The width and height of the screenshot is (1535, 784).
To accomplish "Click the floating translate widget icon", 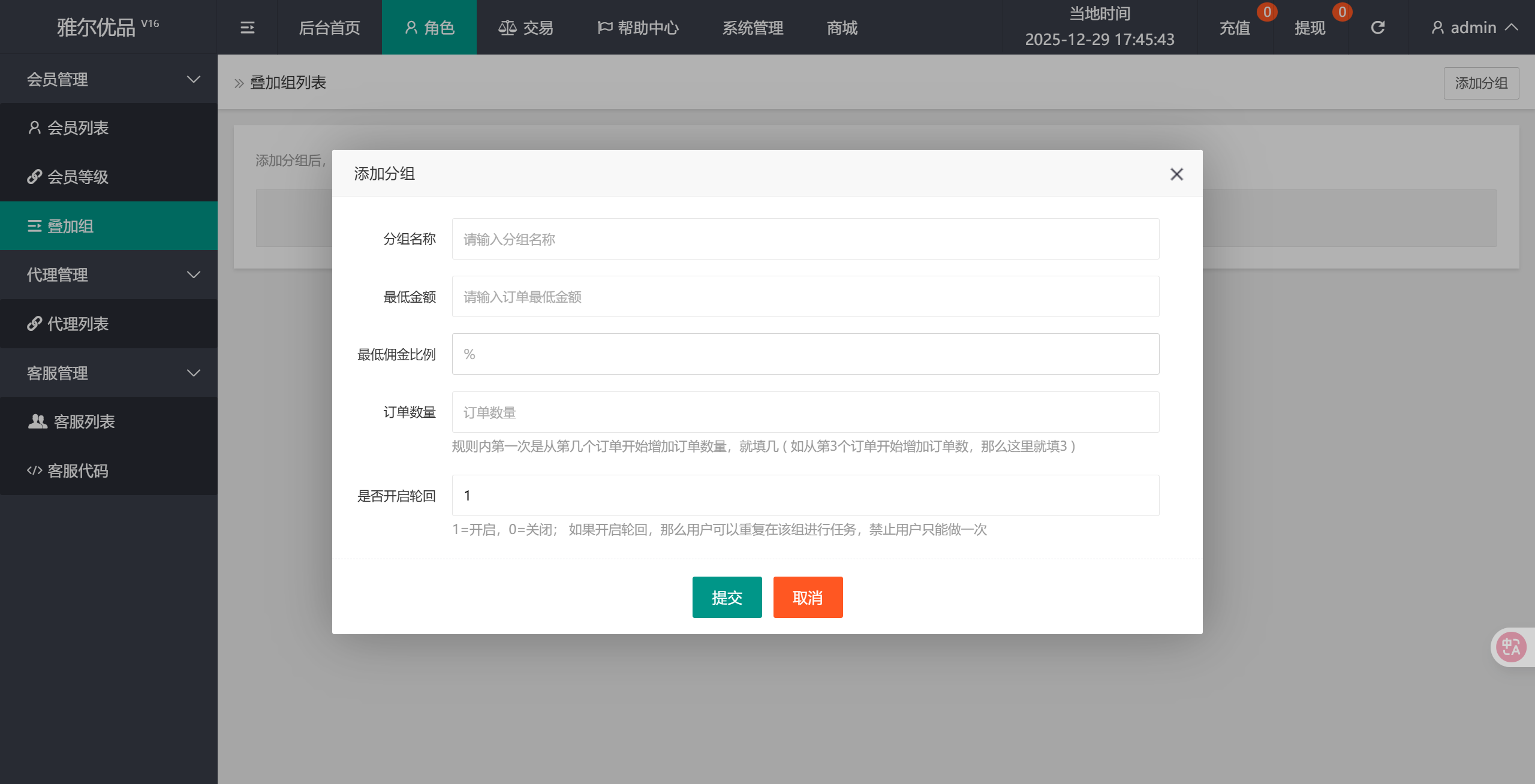I will click(1510, 647).
